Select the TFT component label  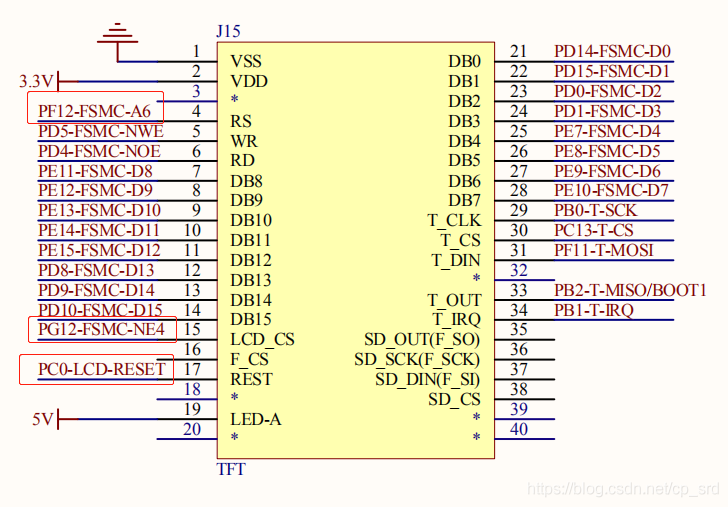click(231, 469)
